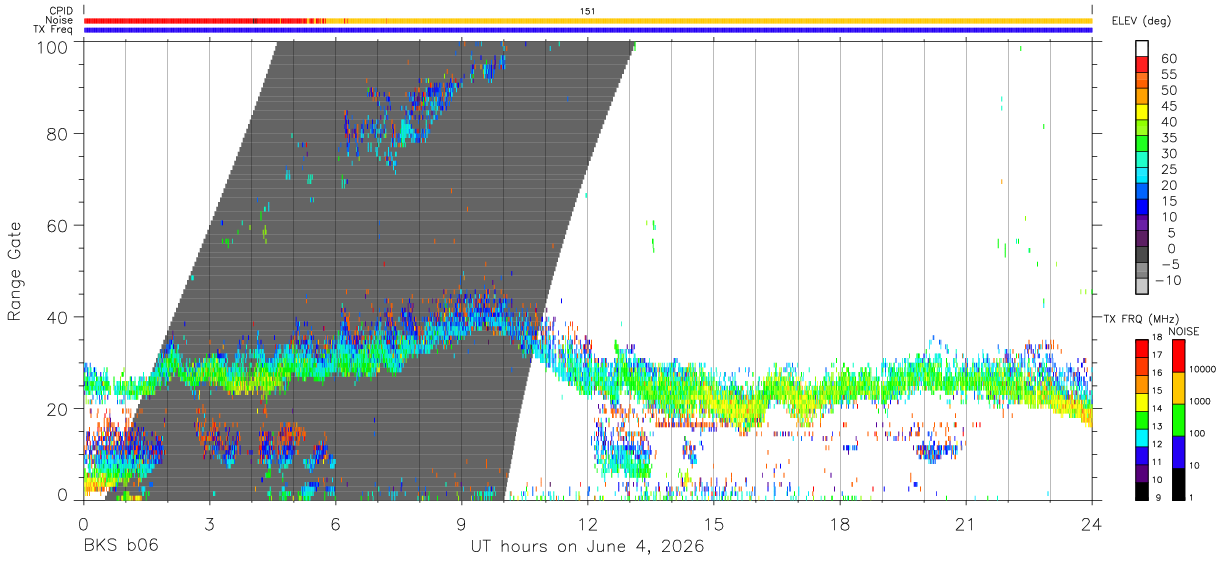Click the 1 label on NOISE colorbar
1228x567 pixels.
(1190, 497)
